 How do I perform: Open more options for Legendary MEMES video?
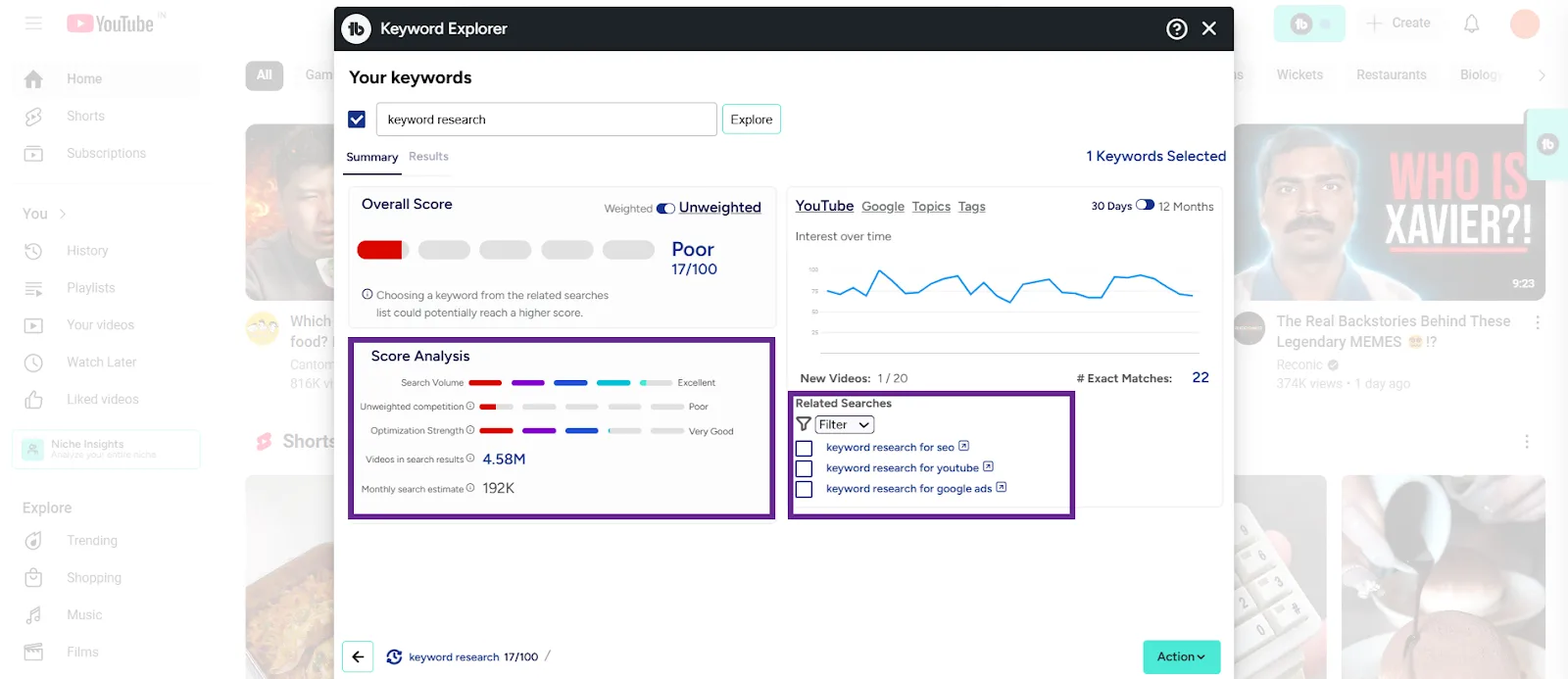click(1537, 322)
